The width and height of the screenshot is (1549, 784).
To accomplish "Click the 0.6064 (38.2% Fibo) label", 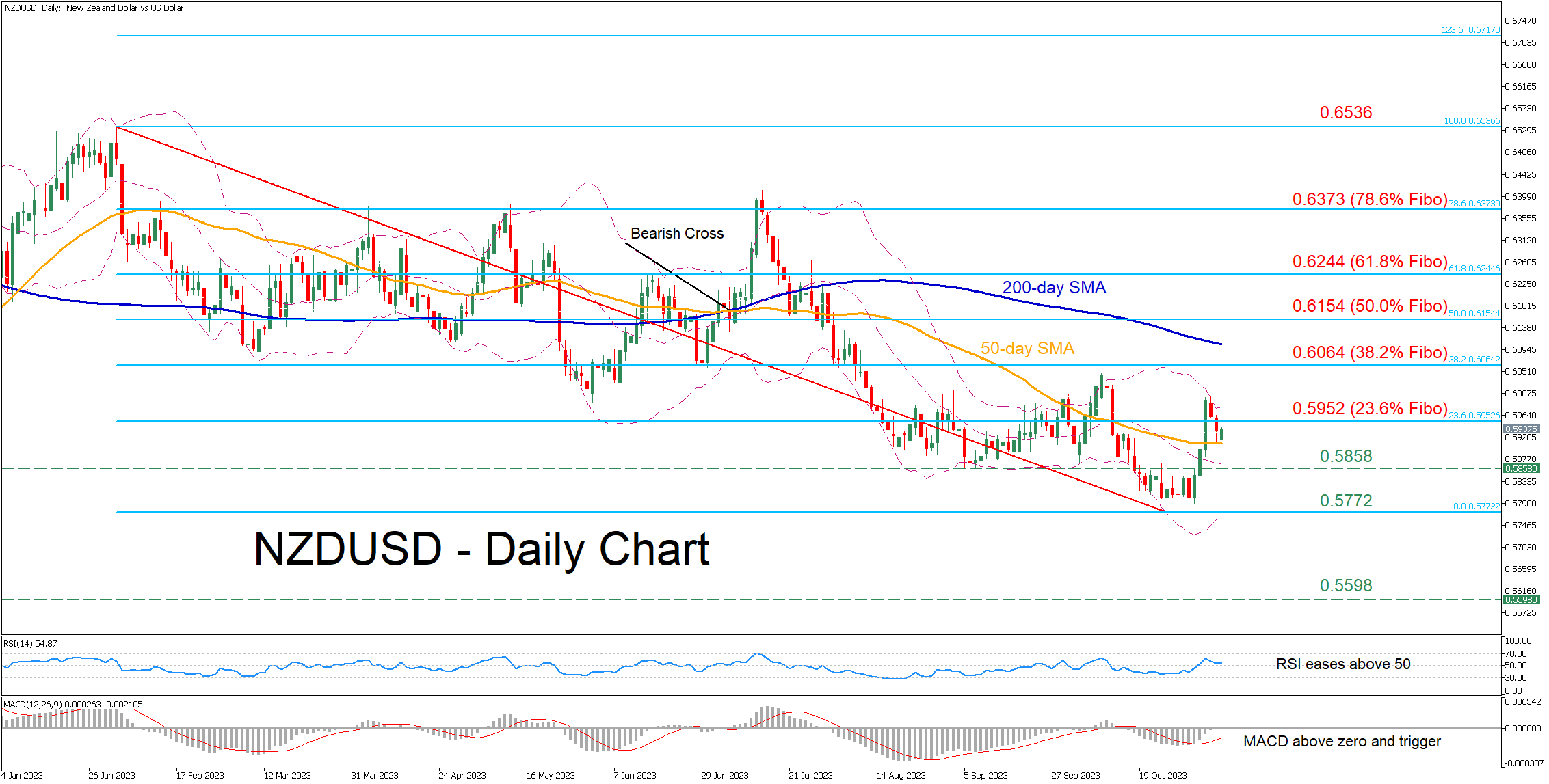I will (x=1369, y=353).
